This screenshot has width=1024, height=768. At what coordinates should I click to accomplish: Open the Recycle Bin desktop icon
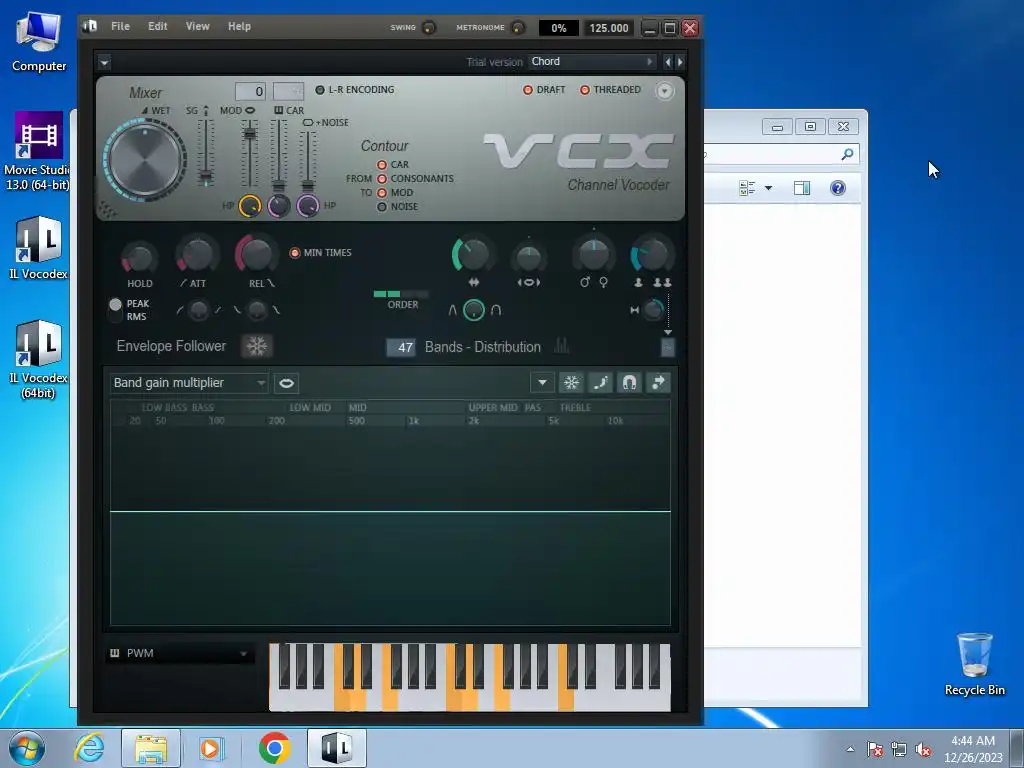click(x=974, y=664)
